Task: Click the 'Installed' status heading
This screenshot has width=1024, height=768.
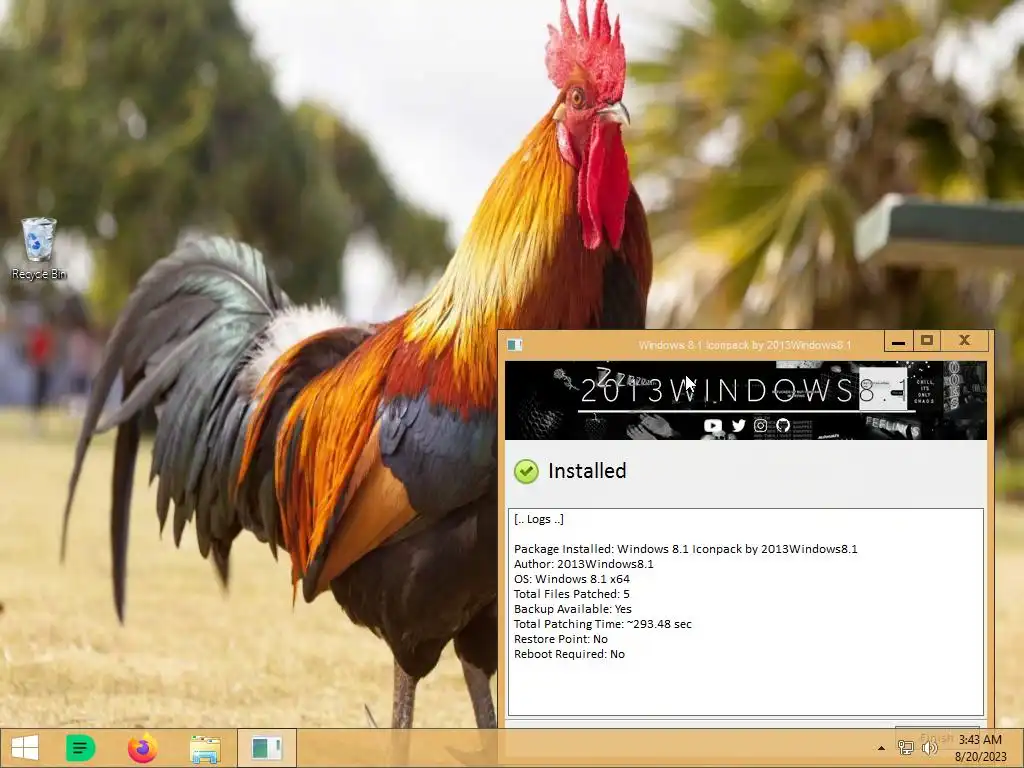Action: 587,471
